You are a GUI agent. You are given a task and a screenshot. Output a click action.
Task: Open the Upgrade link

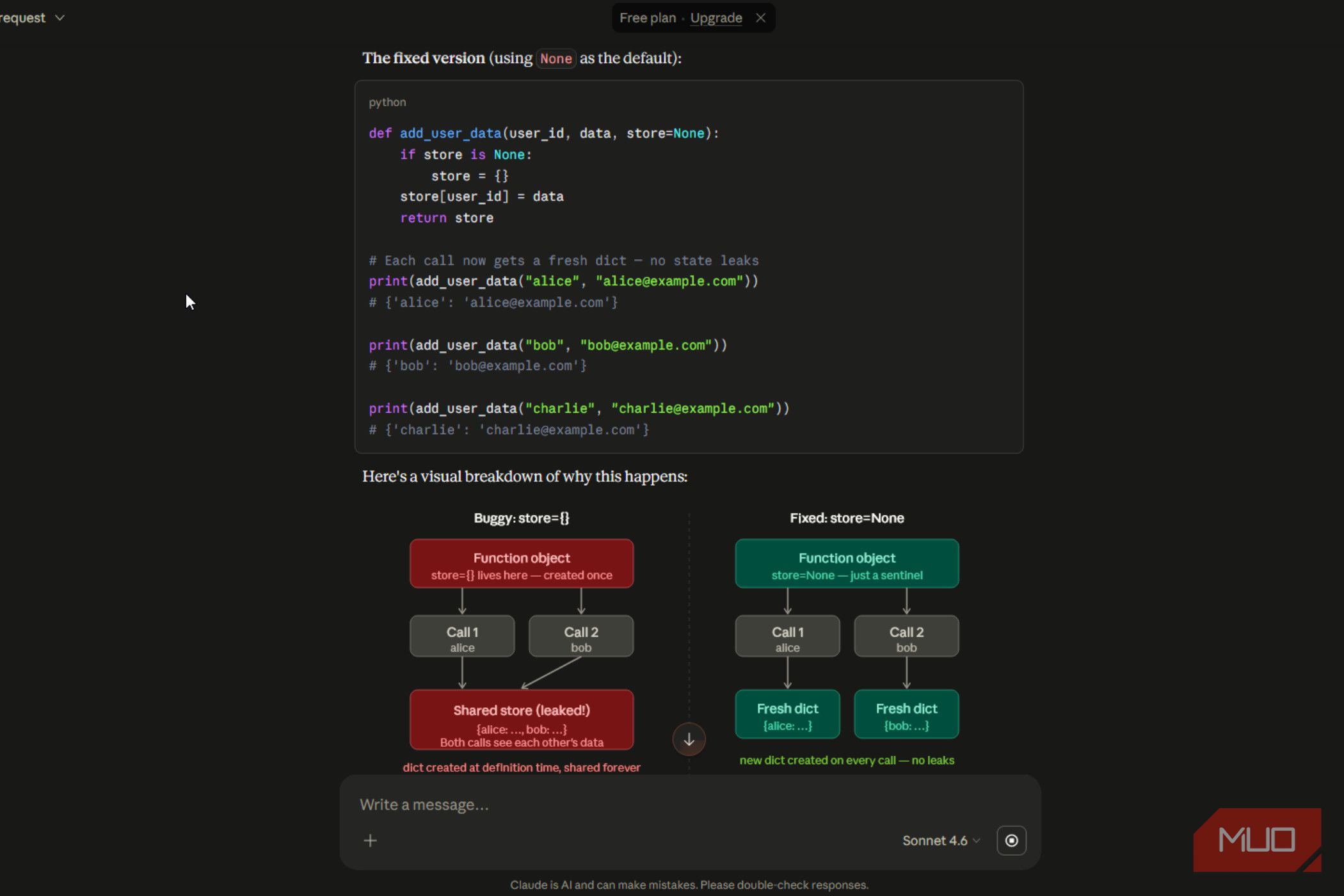point(716,18)
